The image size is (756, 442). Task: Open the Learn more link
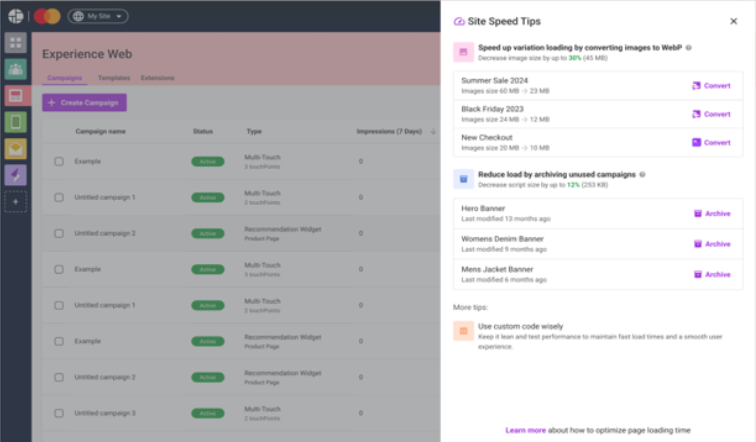click(x=526, y=430)
